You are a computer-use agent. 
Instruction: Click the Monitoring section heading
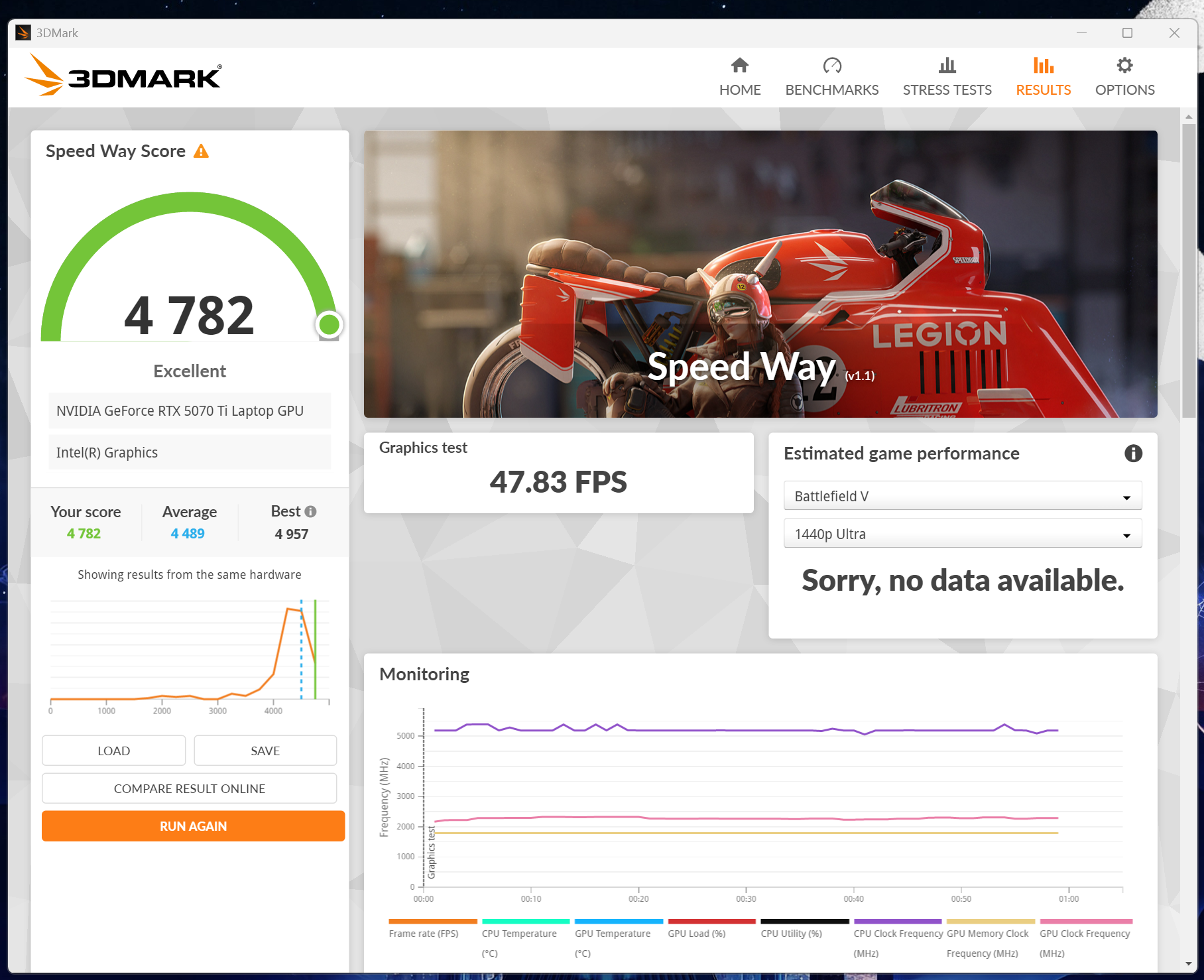pos(424,674)
